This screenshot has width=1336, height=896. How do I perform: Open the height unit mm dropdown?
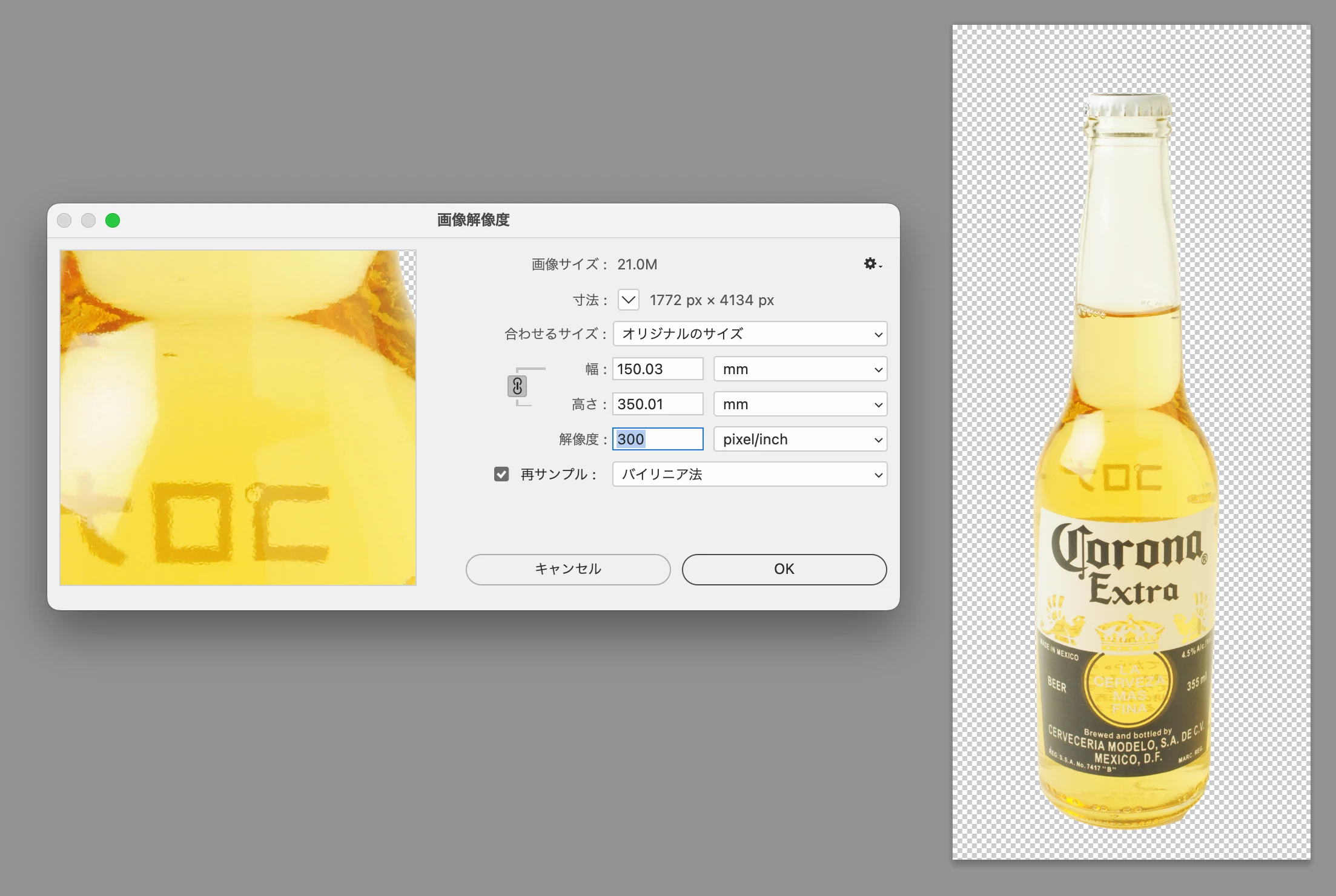(800, 404)
